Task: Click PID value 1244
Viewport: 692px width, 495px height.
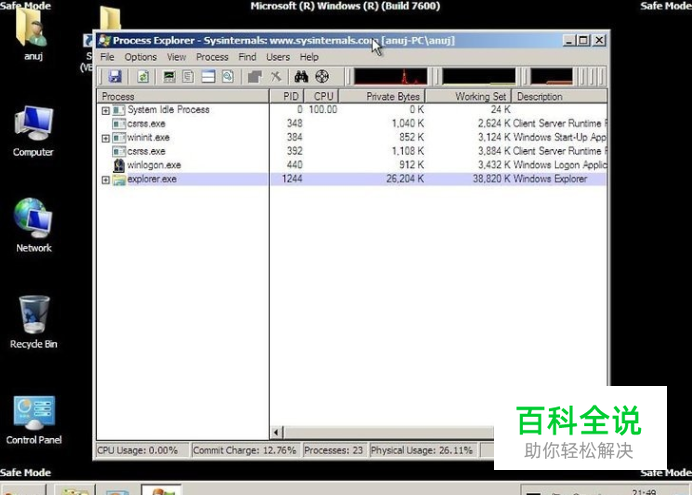Action: (x=292, y=179)
